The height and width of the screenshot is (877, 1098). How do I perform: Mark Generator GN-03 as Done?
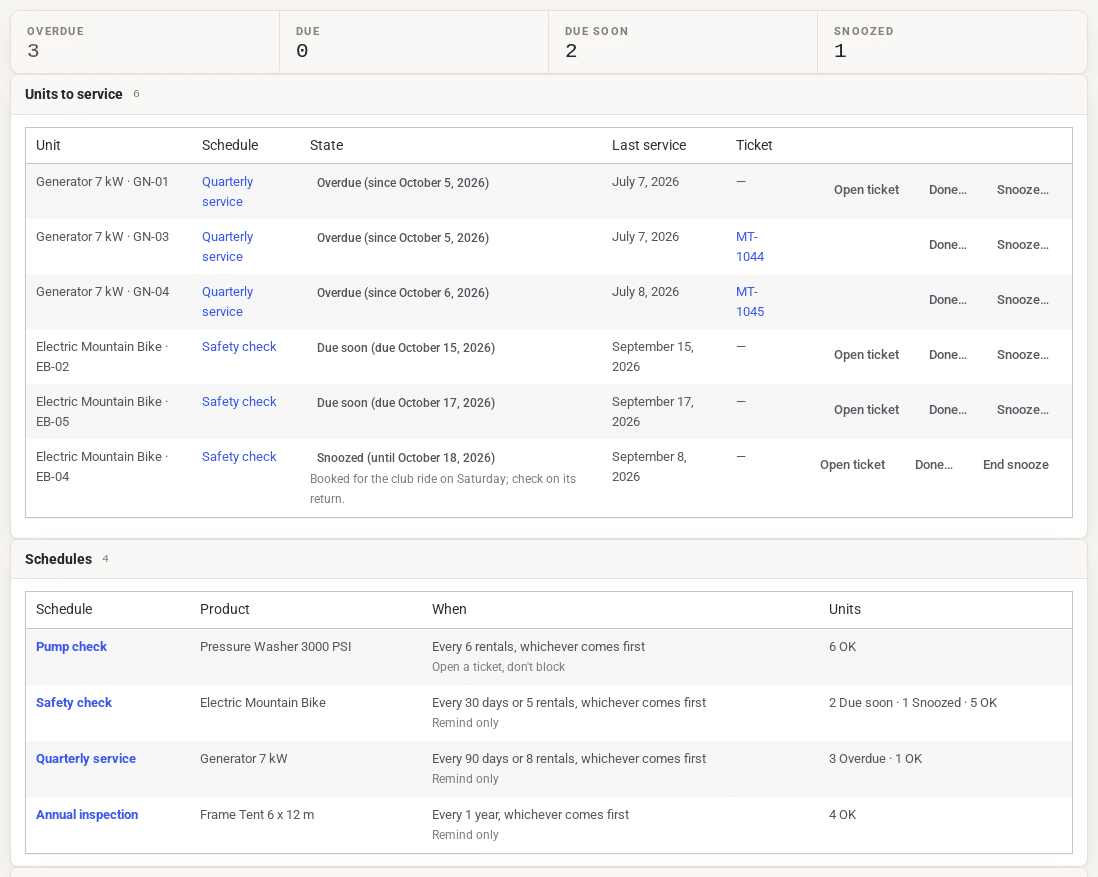pyautogui.click(x=947, y=245)
